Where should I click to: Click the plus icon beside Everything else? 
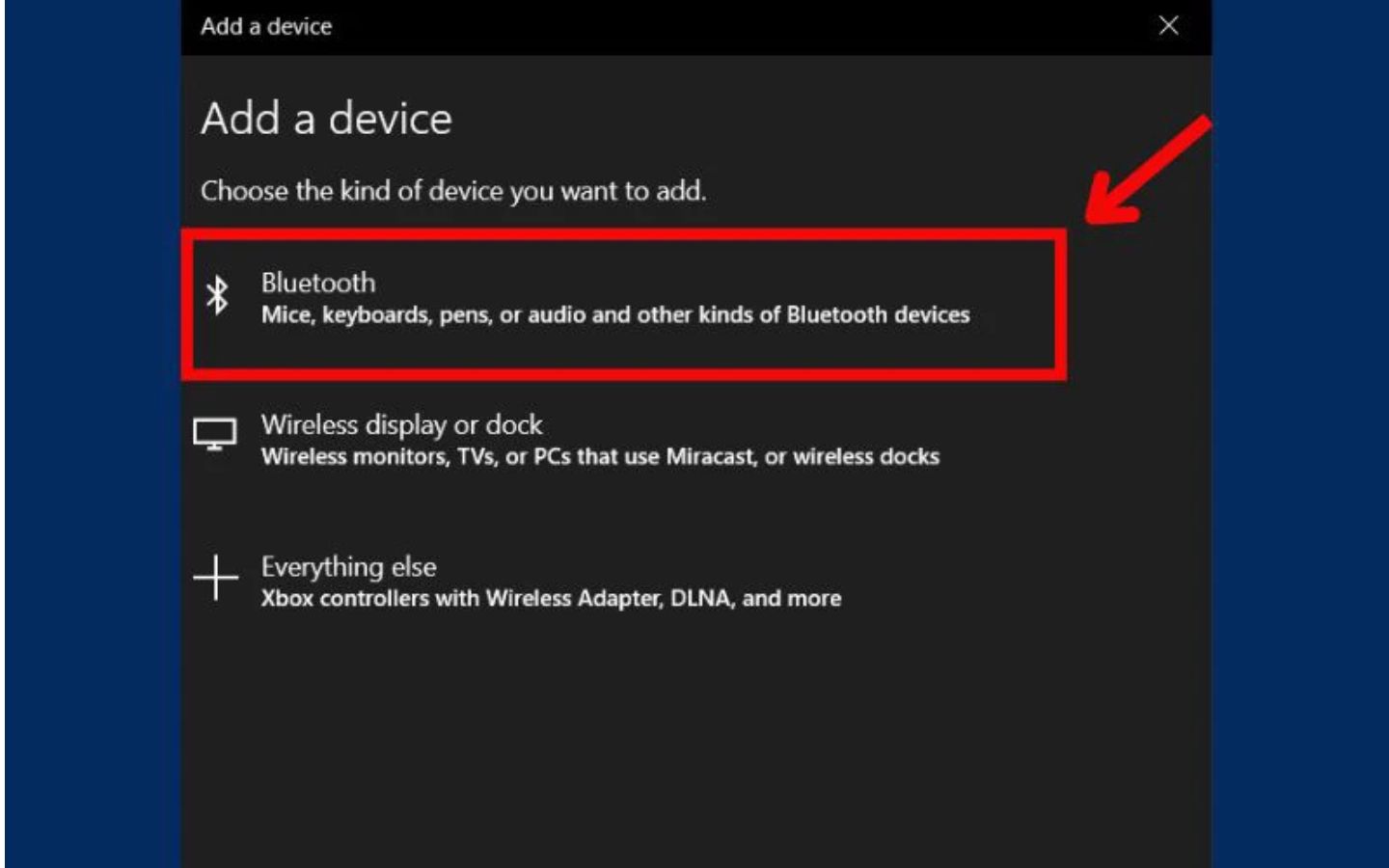pos(215,578)
